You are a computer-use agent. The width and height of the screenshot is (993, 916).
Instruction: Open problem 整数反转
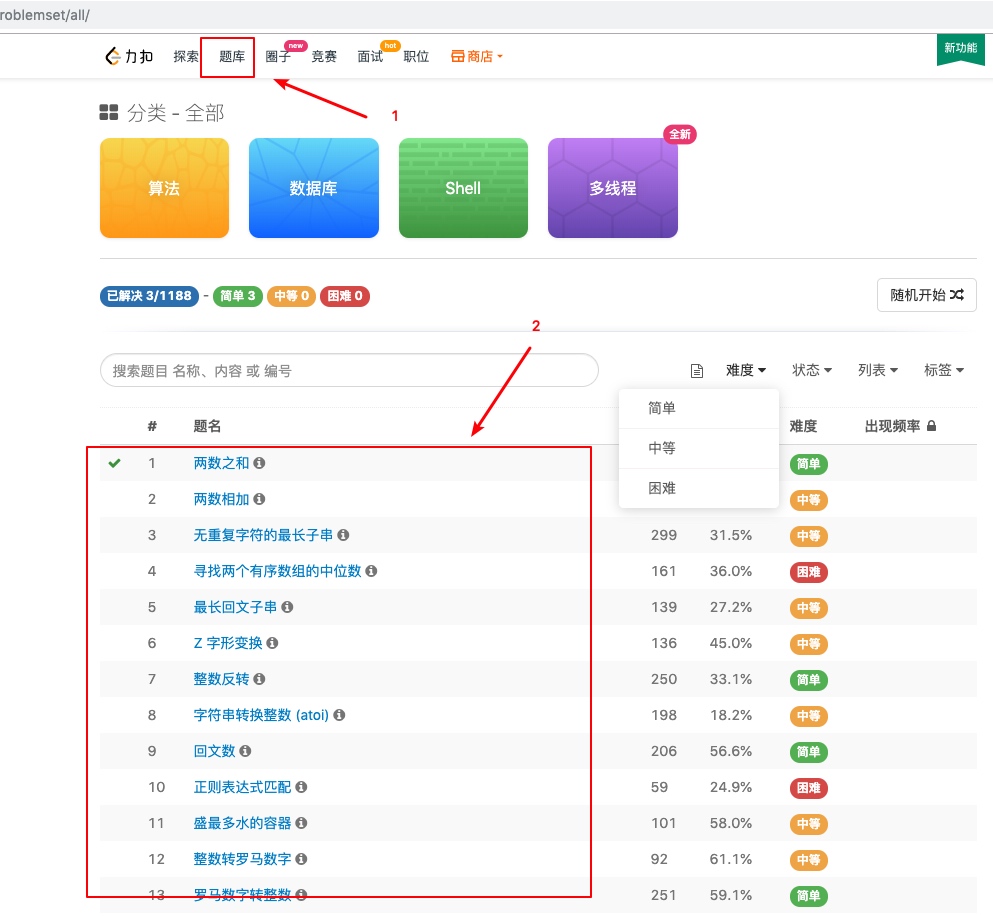point(221,679)
